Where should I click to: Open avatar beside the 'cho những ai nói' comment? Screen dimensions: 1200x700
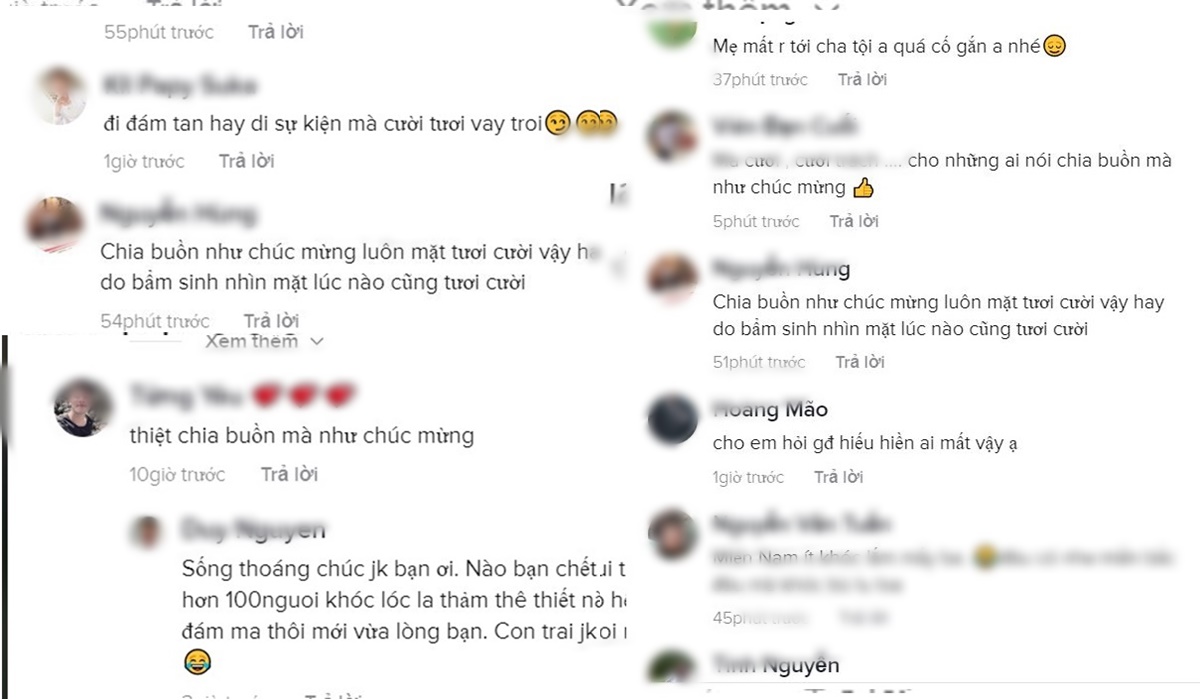coord(673,135)
